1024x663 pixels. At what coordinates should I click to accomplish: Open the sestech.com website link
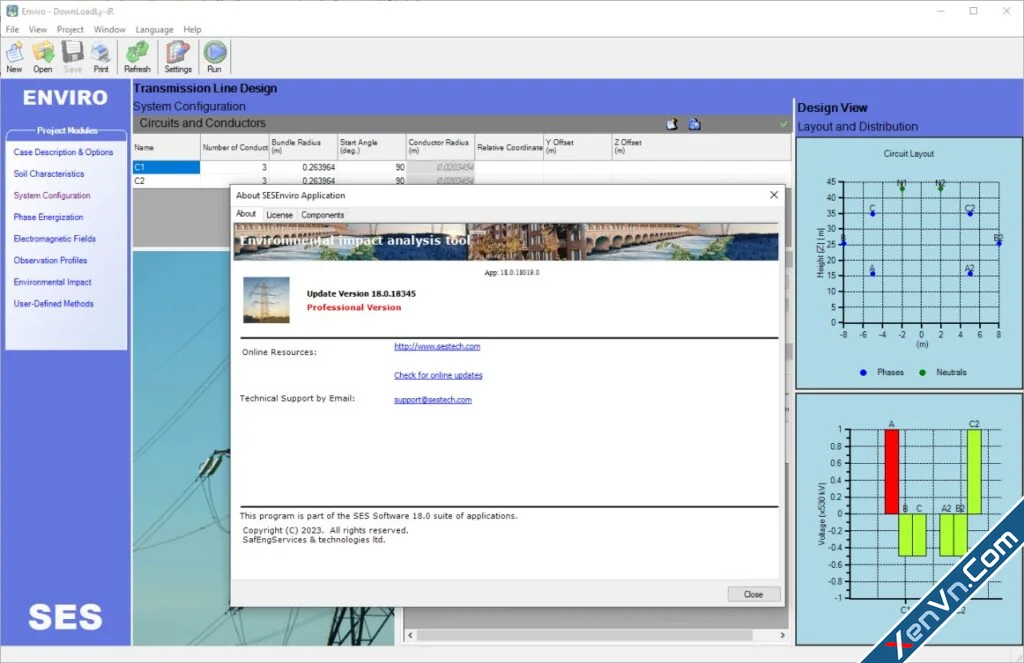(x=437, y=346)
